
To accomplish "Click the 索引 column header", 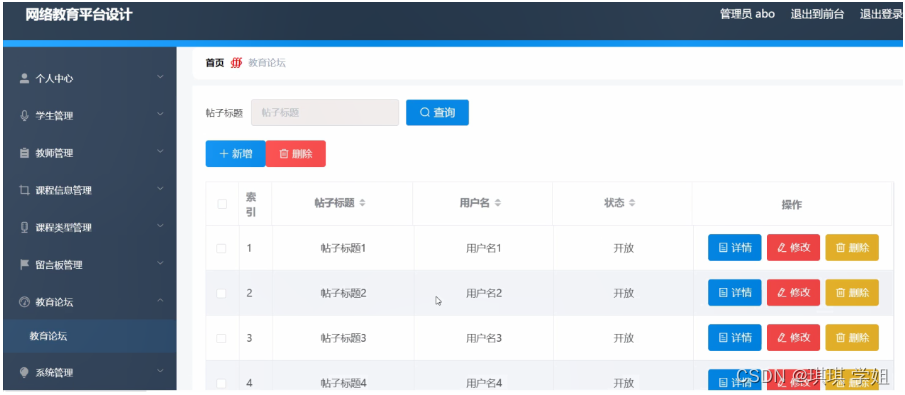I will (x=251, y=204).
